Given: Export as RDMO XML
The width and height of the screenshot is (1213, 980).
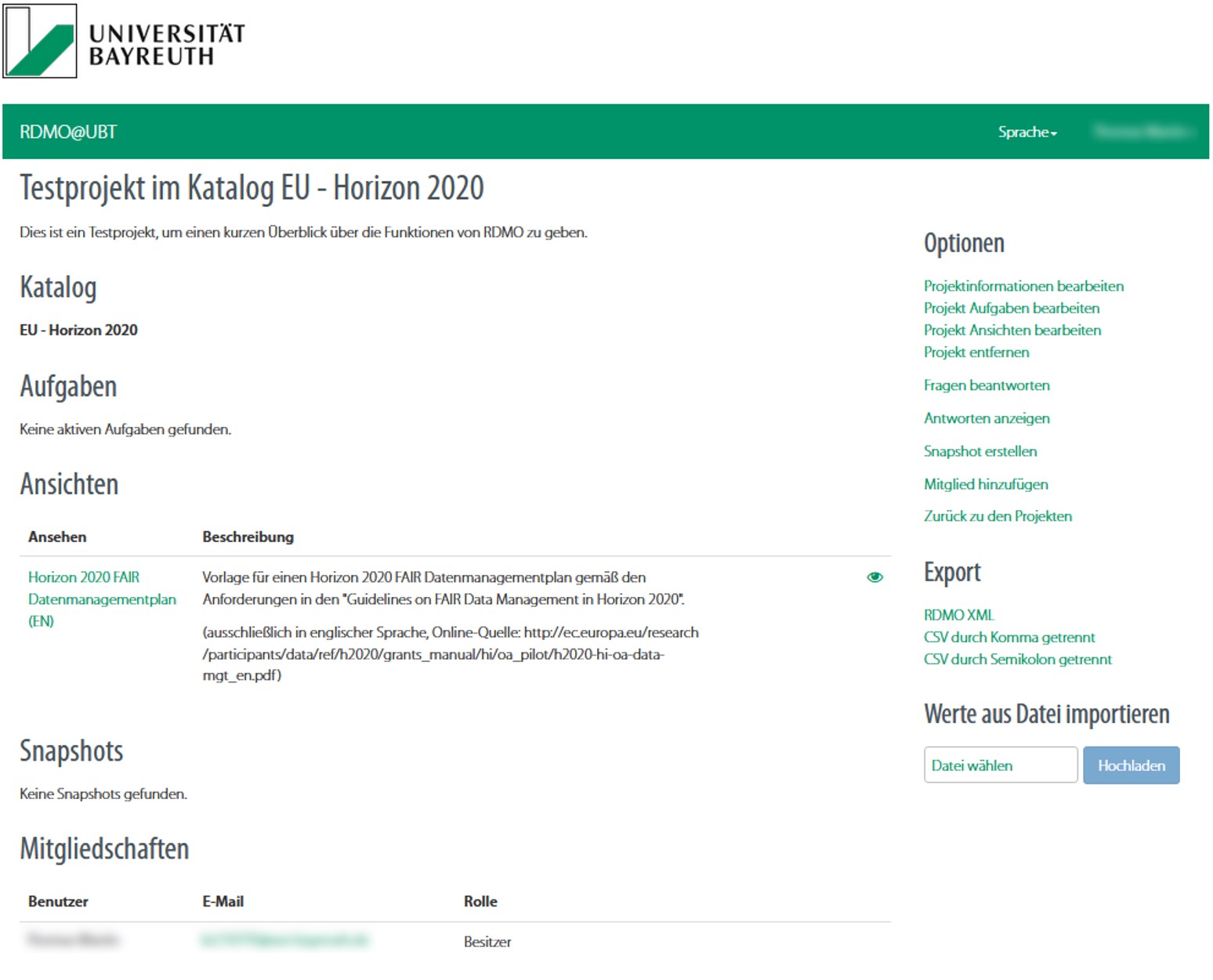Looking at the screenshot, I should coord(959,615).
